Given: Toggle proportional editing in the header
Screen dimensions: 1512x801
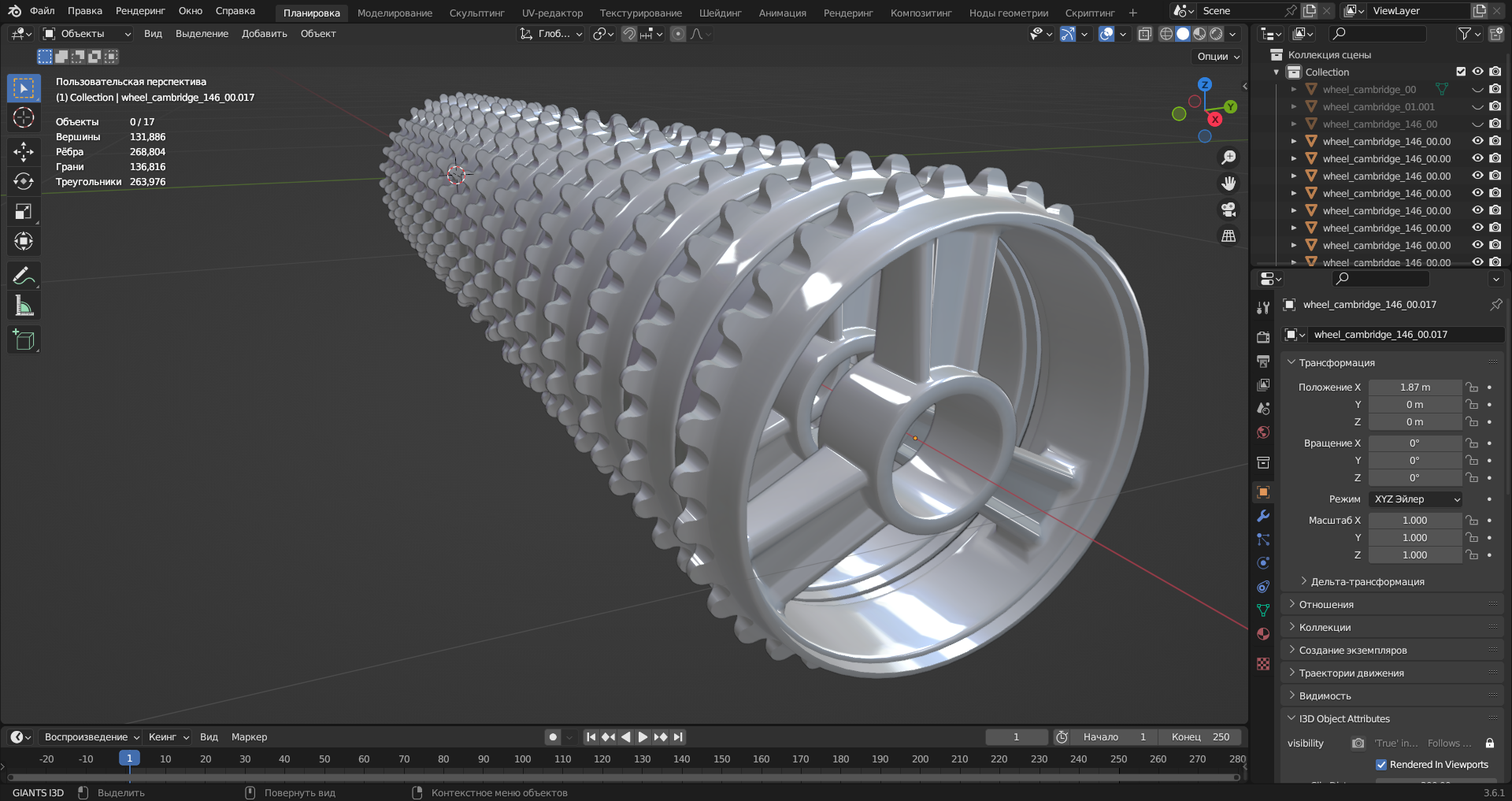Looking at the screenshot, I should (677, 34).
